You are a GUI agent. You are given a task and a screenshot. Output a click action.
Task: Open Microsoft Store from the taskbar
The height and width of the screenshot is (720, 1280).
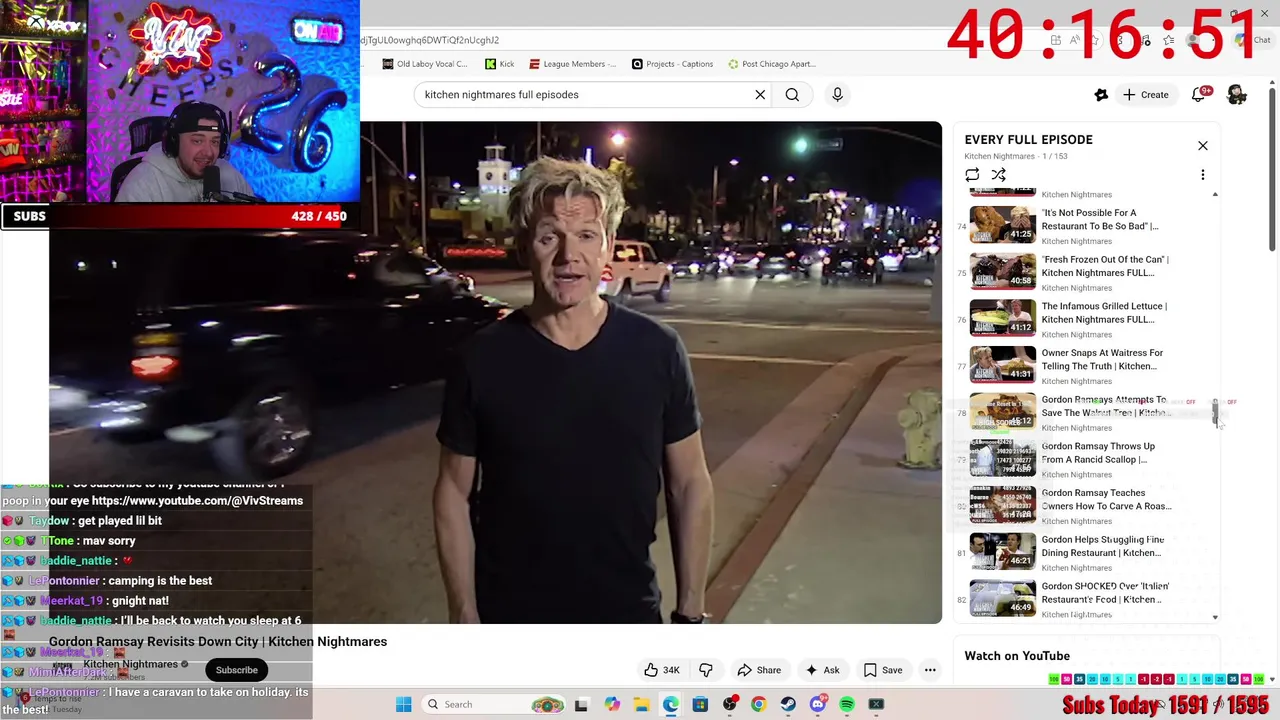(700, 704)
